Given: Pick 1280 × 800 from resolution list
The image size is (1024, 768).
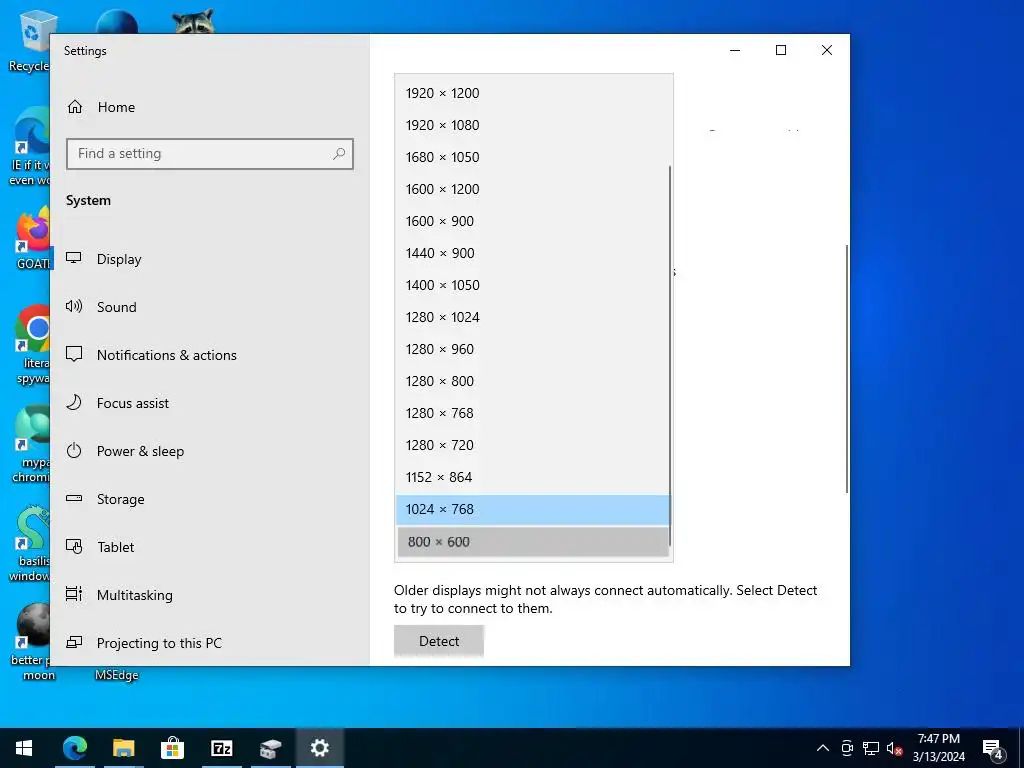Looking at the screenshot, I should [533, 381].
